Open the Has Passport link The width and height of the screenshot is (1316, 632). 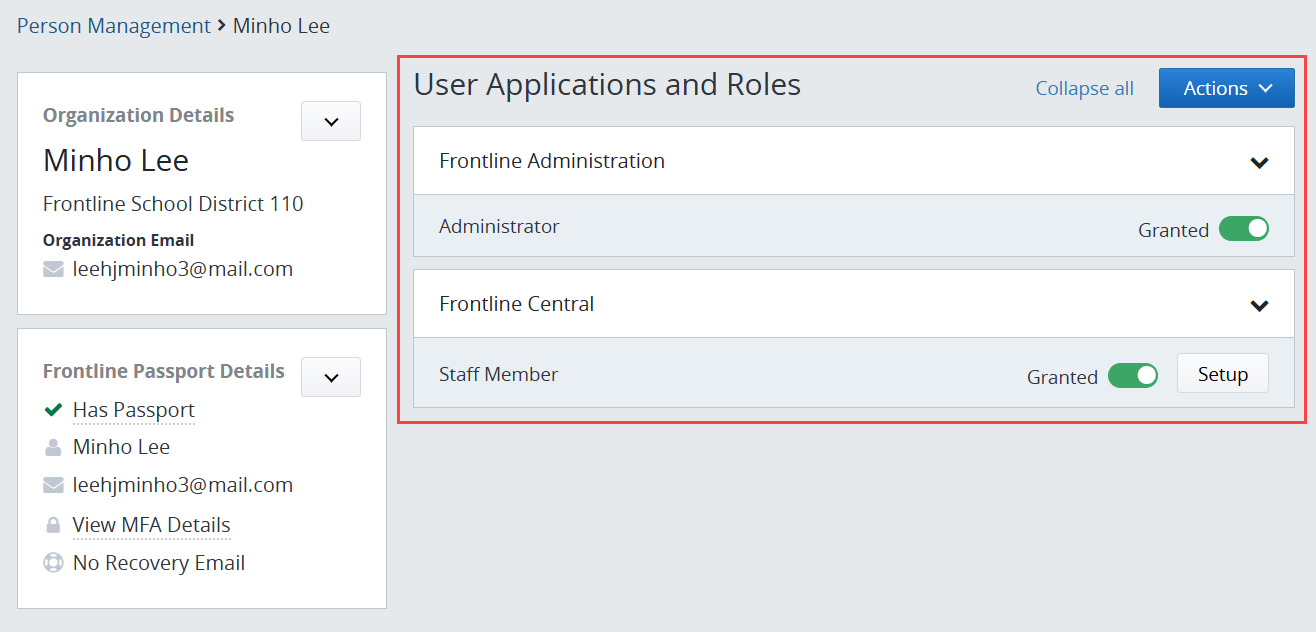(134, 410)
